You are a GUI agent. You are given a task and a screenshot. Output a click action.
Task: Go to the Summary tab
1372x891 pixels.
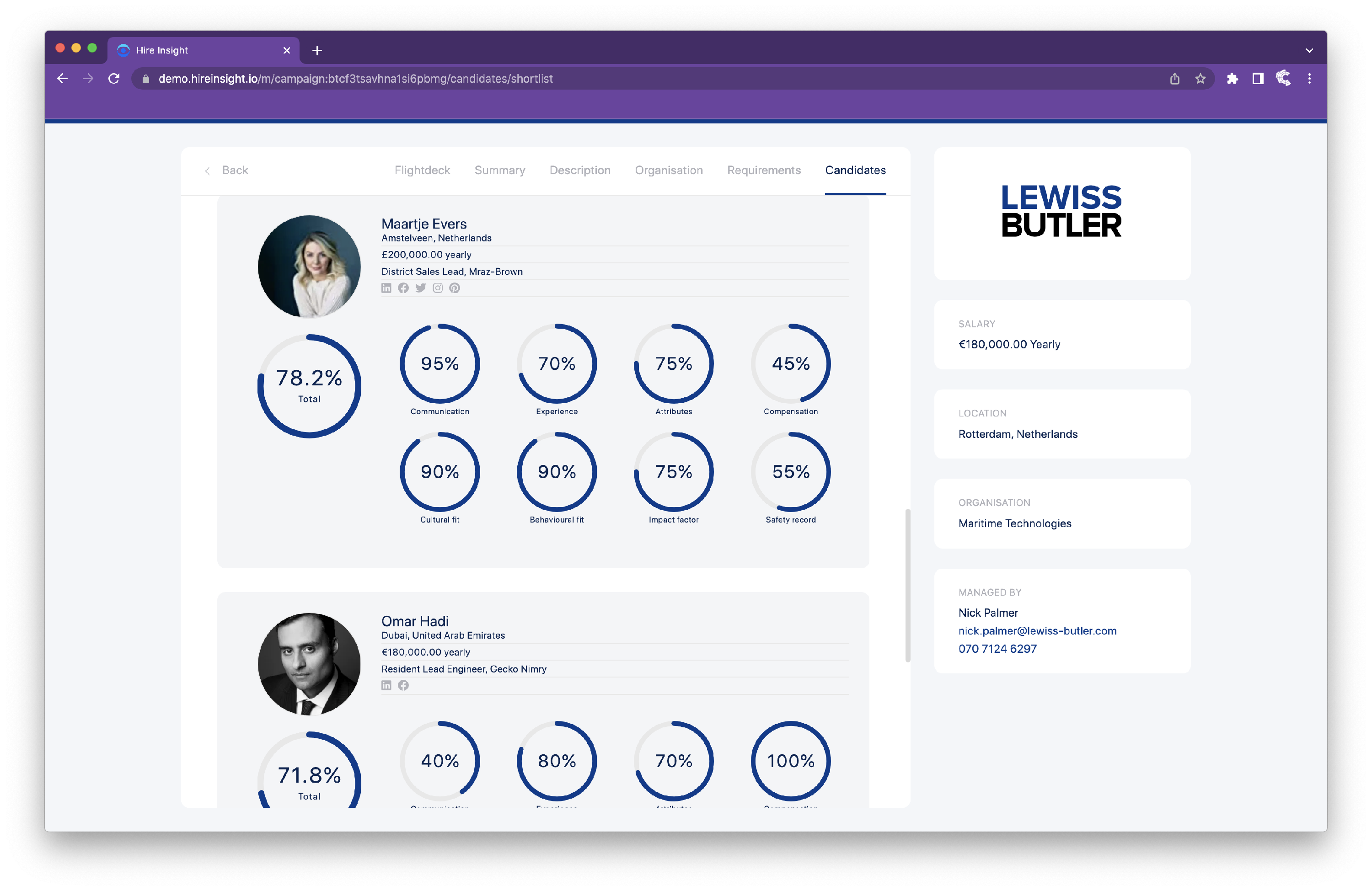click(x=499, y=171)
